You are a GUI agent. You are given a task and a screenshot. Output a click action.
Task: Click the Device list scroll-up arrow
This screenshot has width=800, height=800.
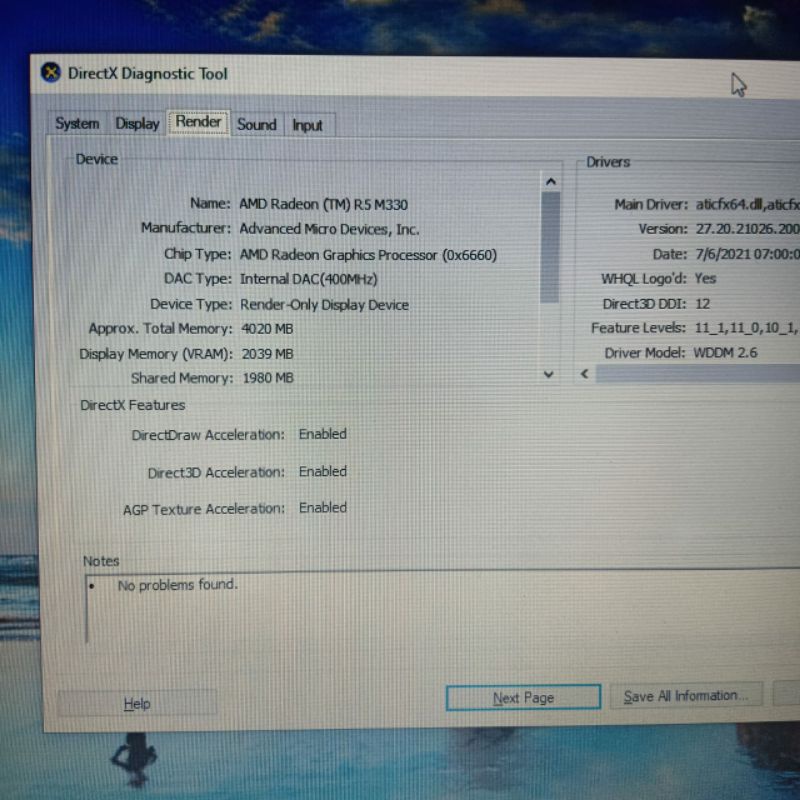pyautogui.click(x=549, y=181)
